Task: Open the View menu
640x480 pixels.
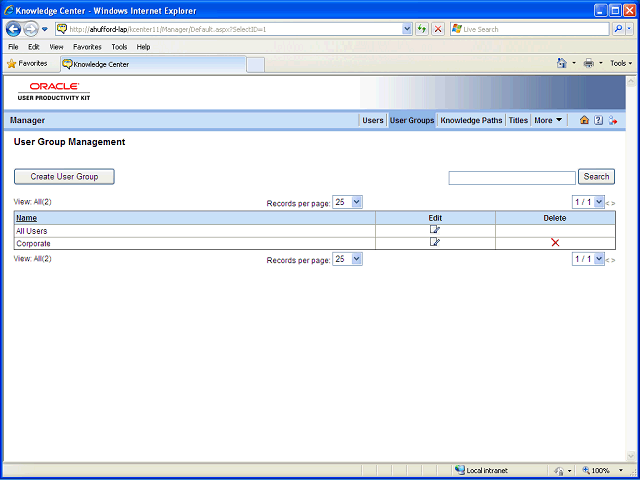Action: 56,47
